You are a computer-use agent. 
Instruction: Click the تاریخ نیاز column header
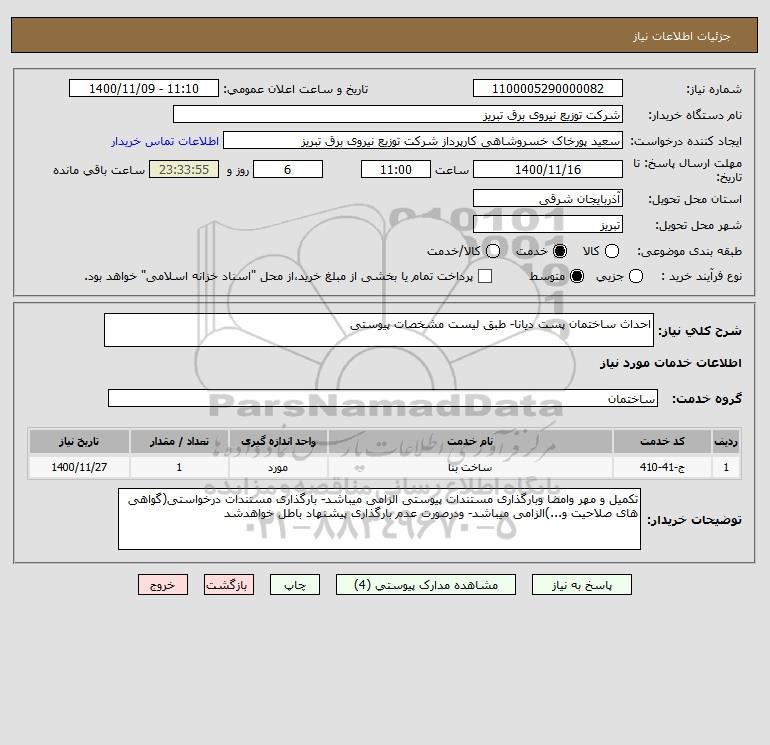[79, 441]
